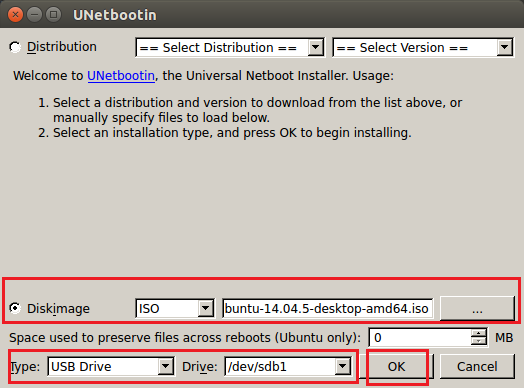Open the Select Distribution dropdown

point(230,47)
